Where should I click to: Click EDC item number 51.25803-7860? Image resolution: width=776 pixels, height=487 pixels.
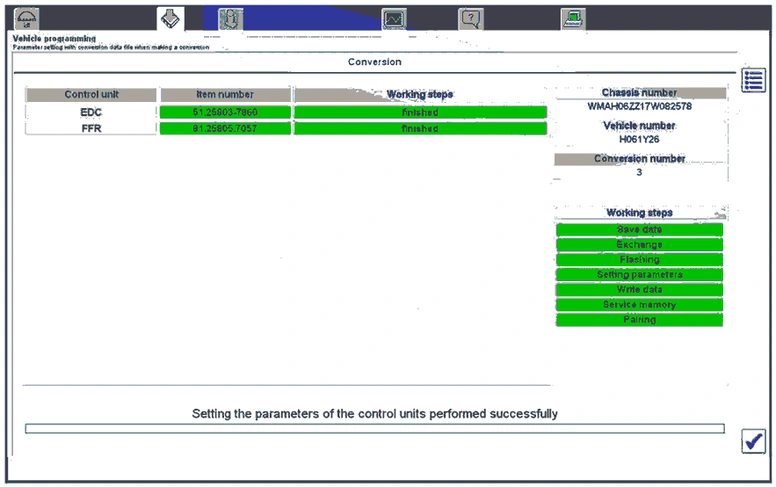[225, 112]
